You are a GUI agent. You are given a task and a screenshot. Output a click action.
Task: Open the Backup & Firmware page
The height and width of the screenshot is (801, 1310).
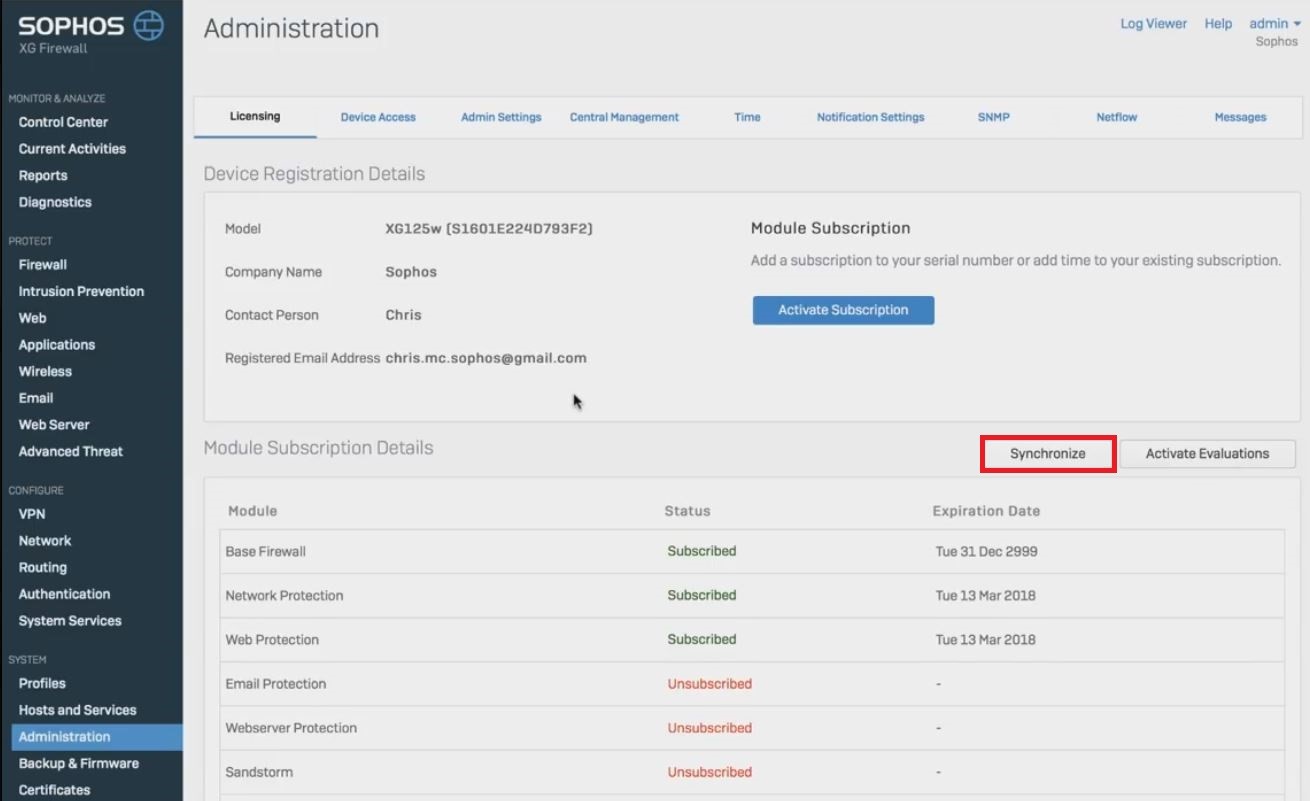78,763
